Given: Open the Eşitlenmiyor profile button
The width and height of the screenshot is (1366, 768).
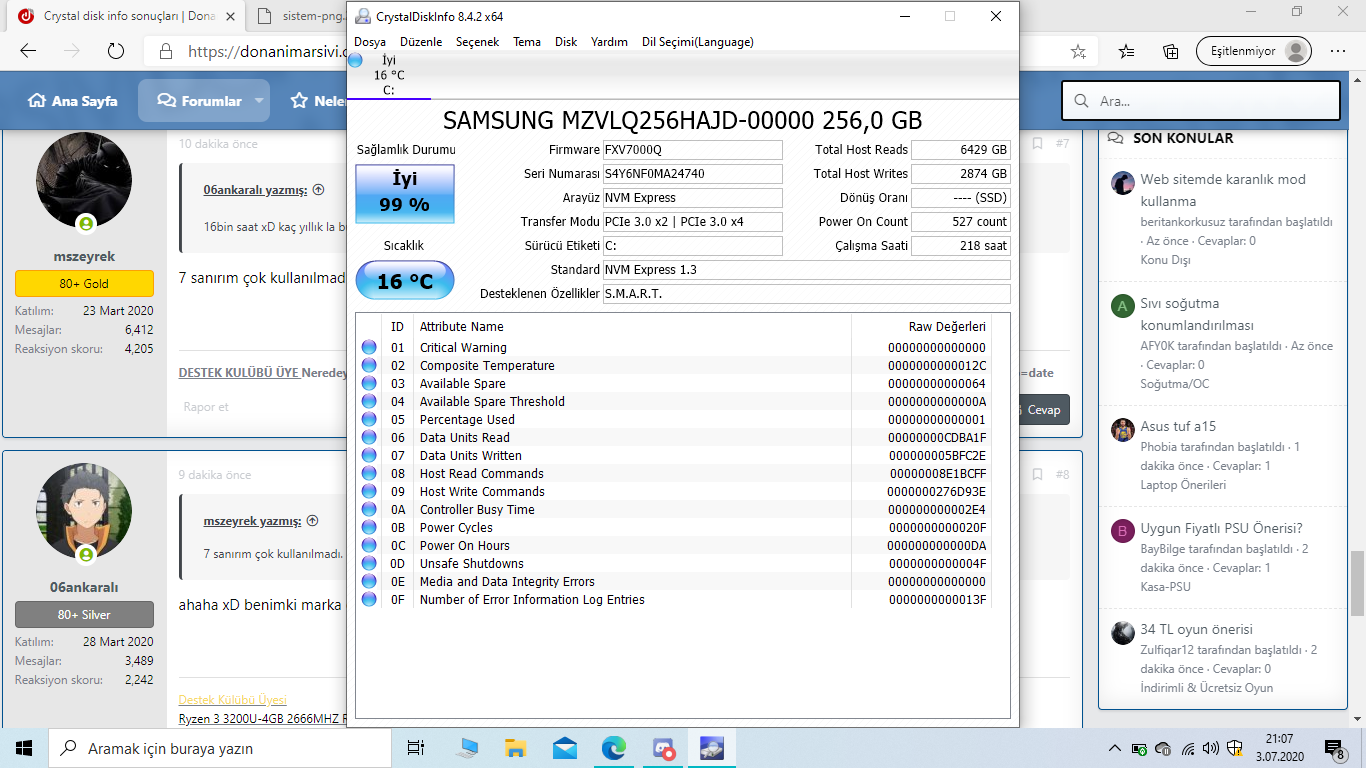Looking at the screenshot, I should click(x=1254, y=51).
